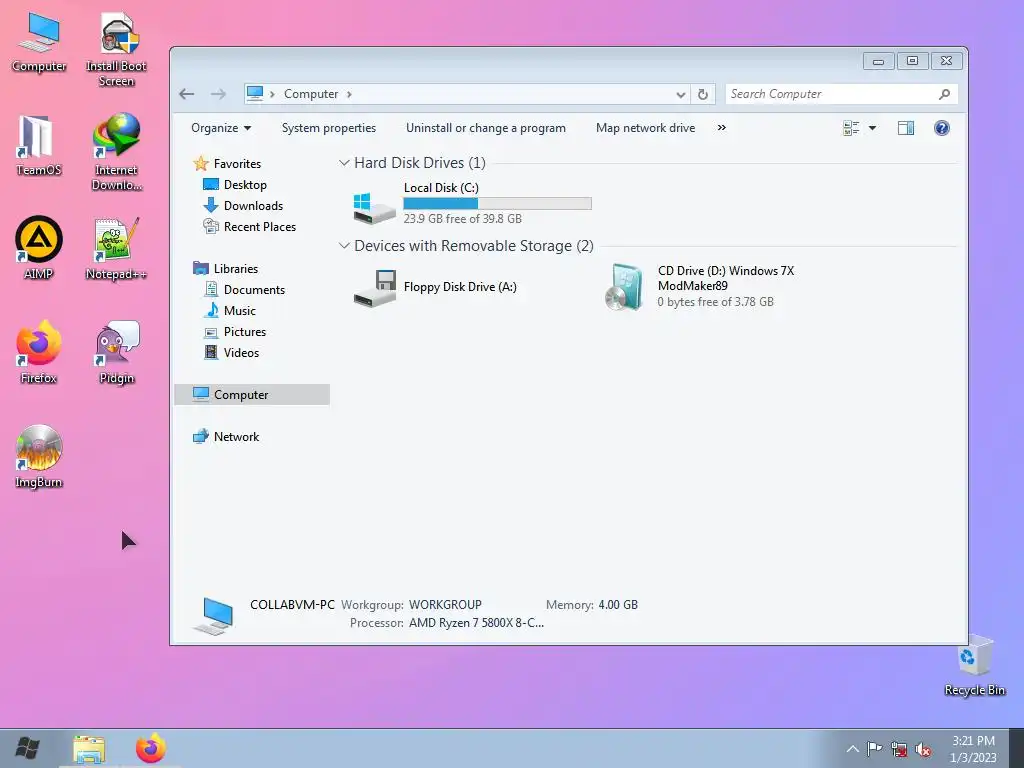Select CD Drive (D:) Windows 7X
This screenshot has width=1024, height=768.
point(700,286)
